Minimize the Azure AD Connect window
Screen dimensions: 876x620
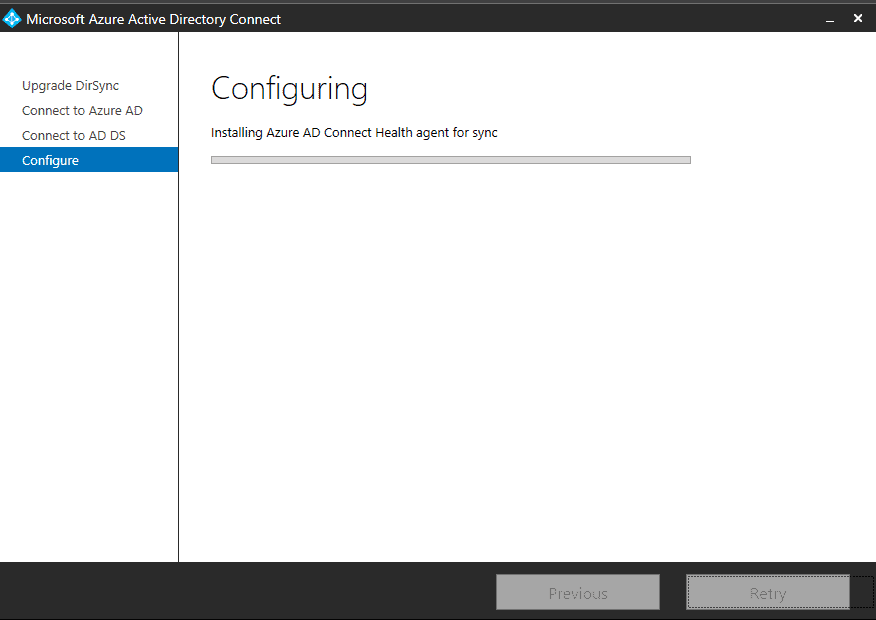coord(830,20)
